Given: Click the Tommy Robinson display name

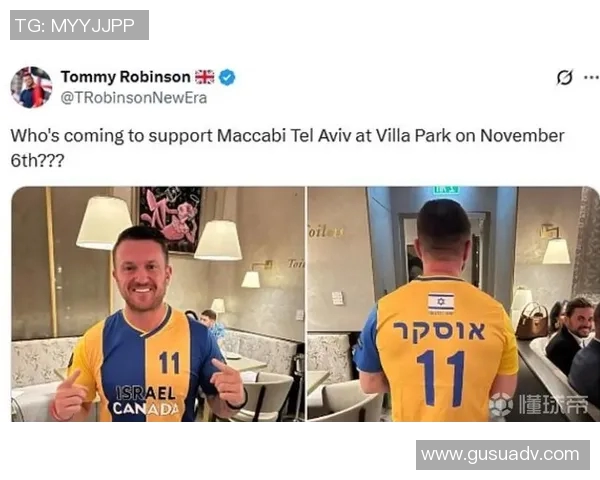Looking at the screenshot, I should pos(126,77).
